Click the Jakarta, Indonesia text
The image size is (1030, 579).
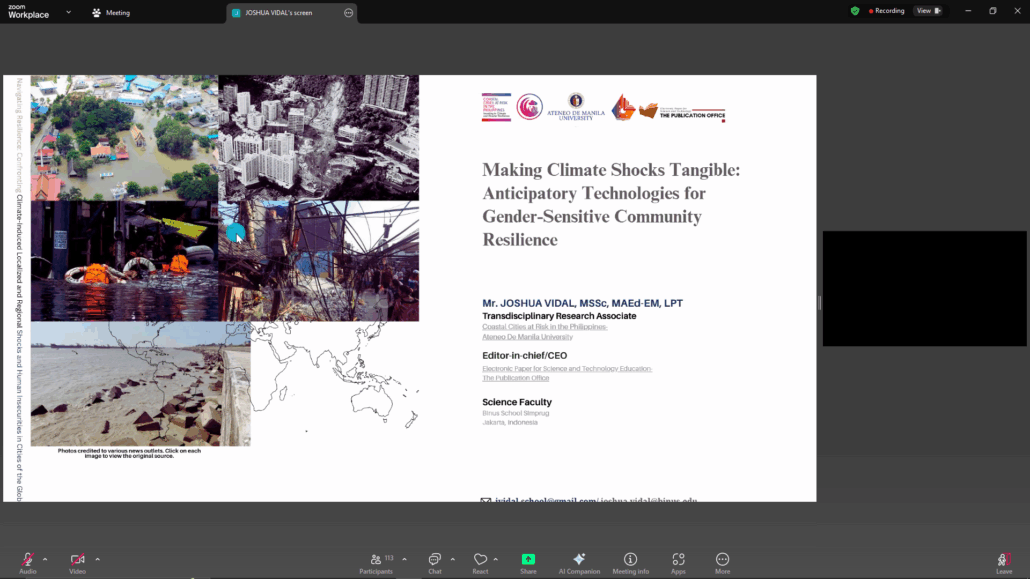(510, 423)
